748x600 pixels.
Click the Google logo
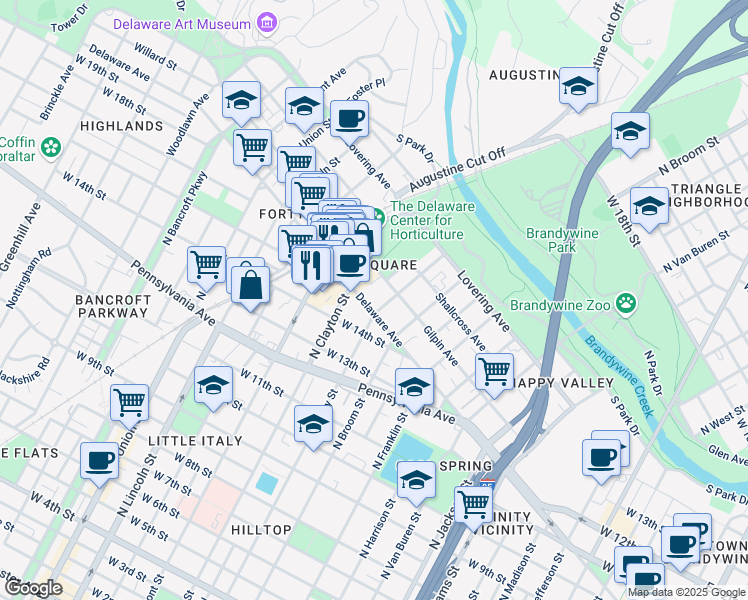pos(33,588)
